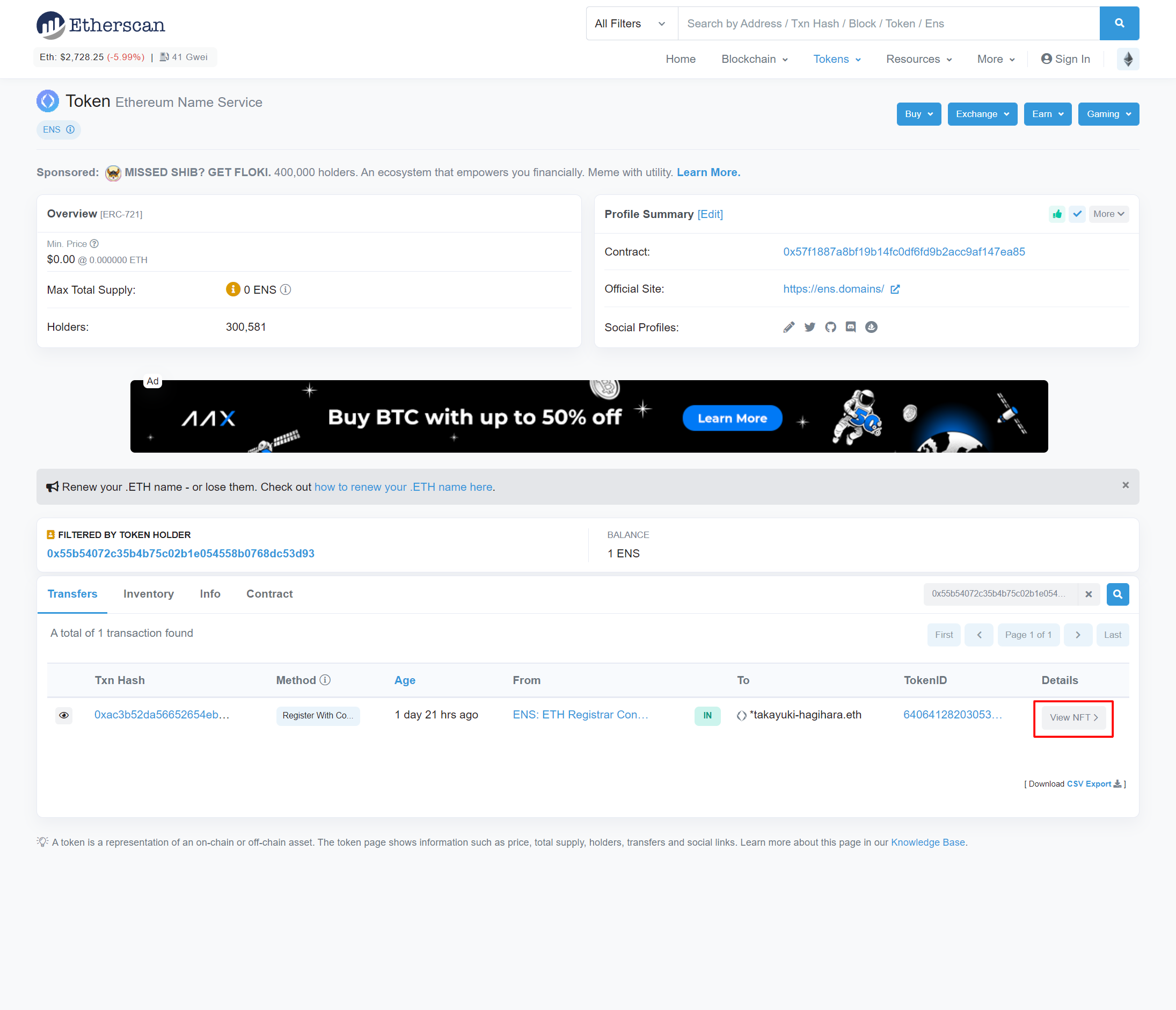1176x1010 pixels.
Task: Click the info icon after 0 ENS
Action: tap(286, 289)
